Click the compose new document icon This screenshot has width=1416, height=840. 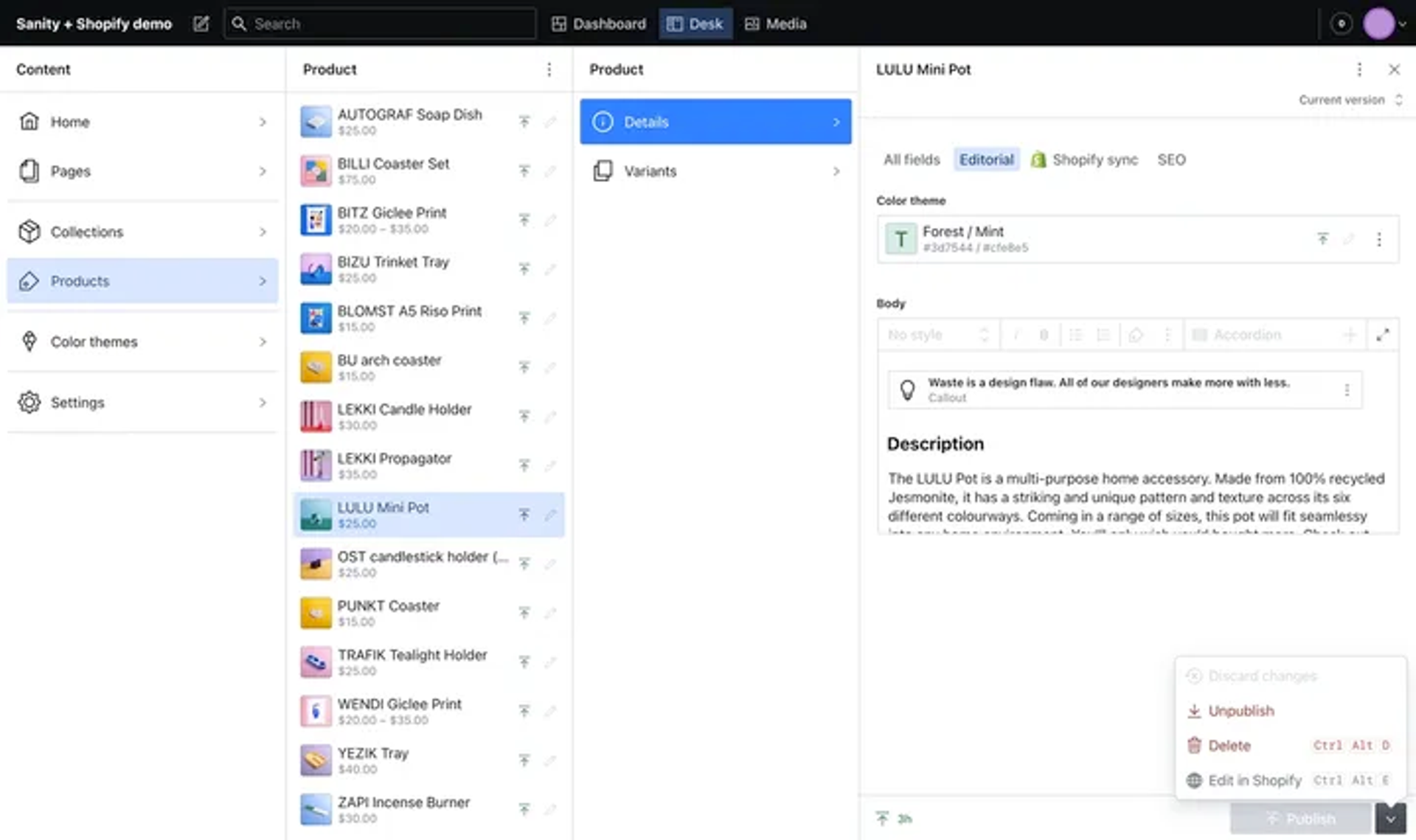coord(201,24)
